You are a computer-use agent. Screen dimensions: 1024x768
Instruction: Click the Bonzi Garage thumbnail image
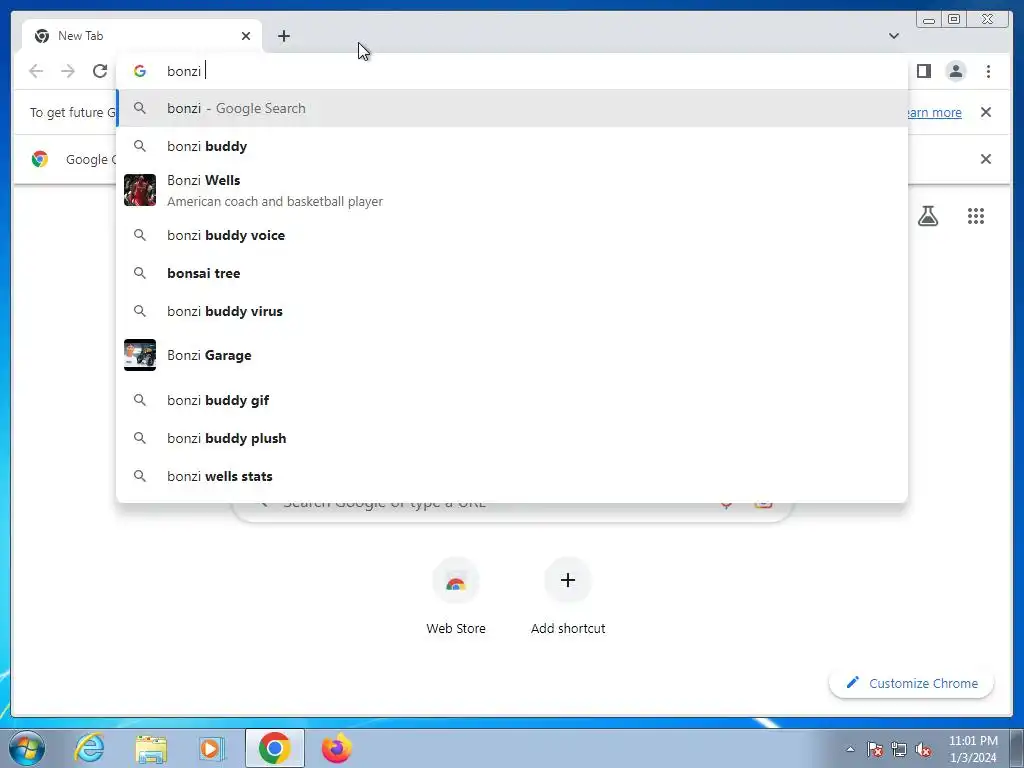tap(140, 355)
